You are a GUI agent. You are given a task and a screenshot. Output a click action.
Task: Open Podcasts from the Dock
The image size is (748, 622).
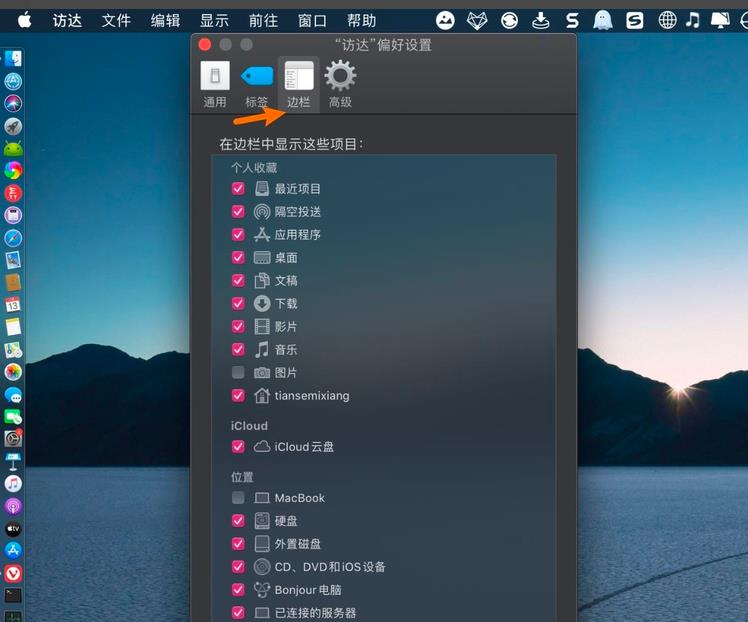coord(13,506)
